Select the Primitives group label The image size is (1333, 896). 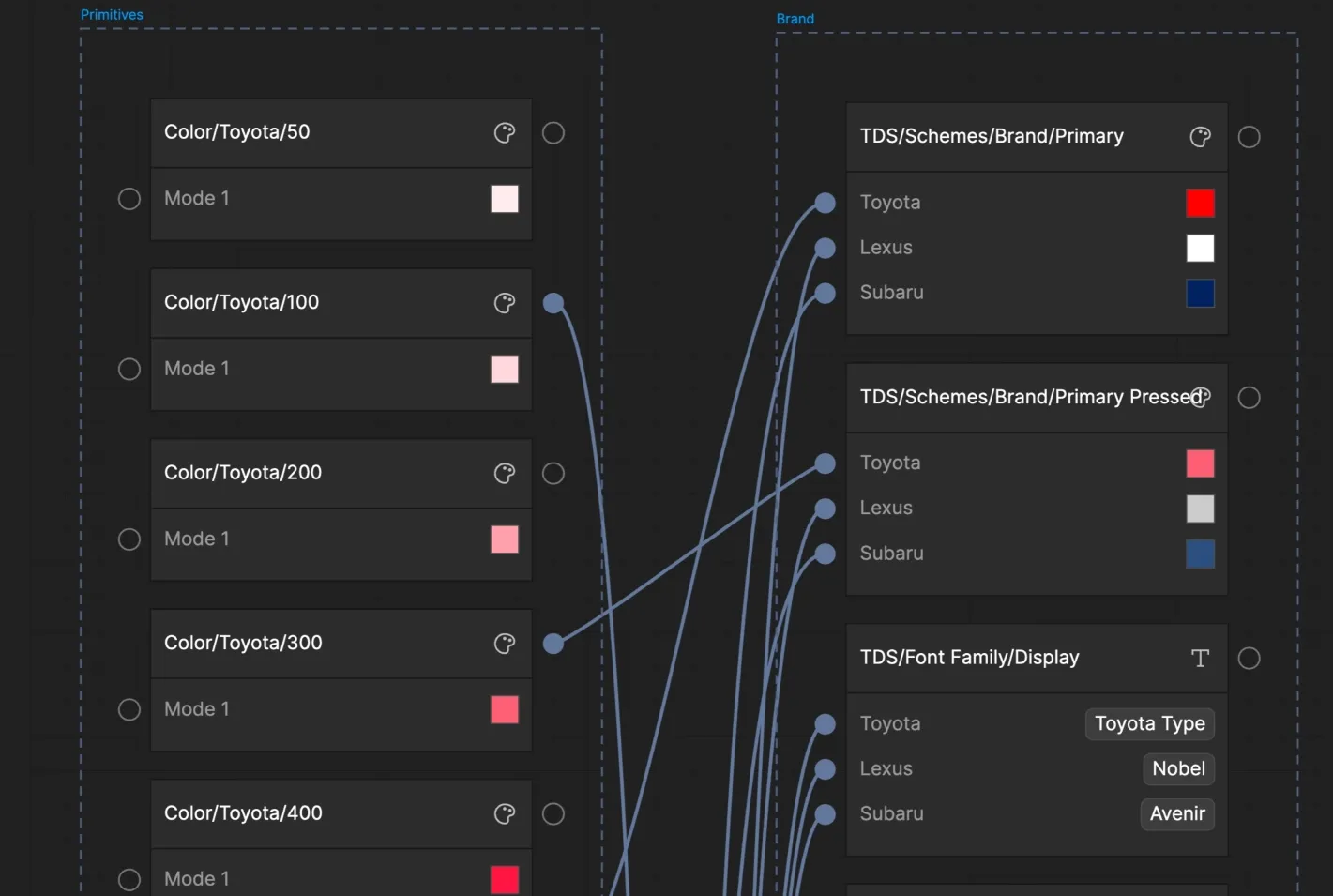pos(112,15)
